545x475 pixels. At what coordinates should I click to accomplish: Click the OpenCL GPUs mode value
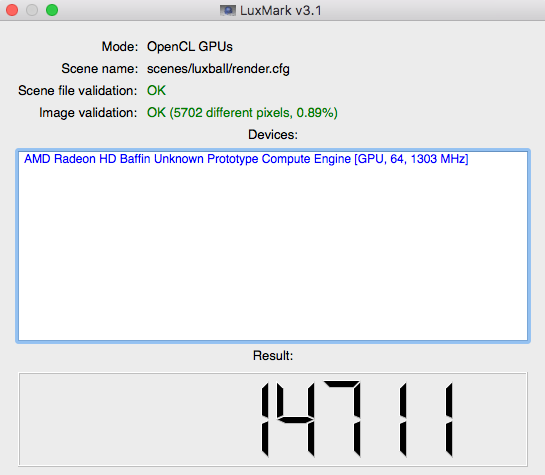pyautogui.click(x=190, y=47)
